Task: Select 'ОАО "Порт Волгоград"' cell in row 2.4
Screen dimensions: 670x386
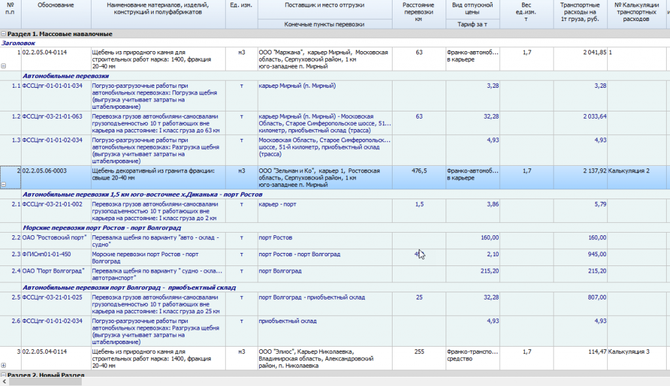Action: tap(56, 274)
